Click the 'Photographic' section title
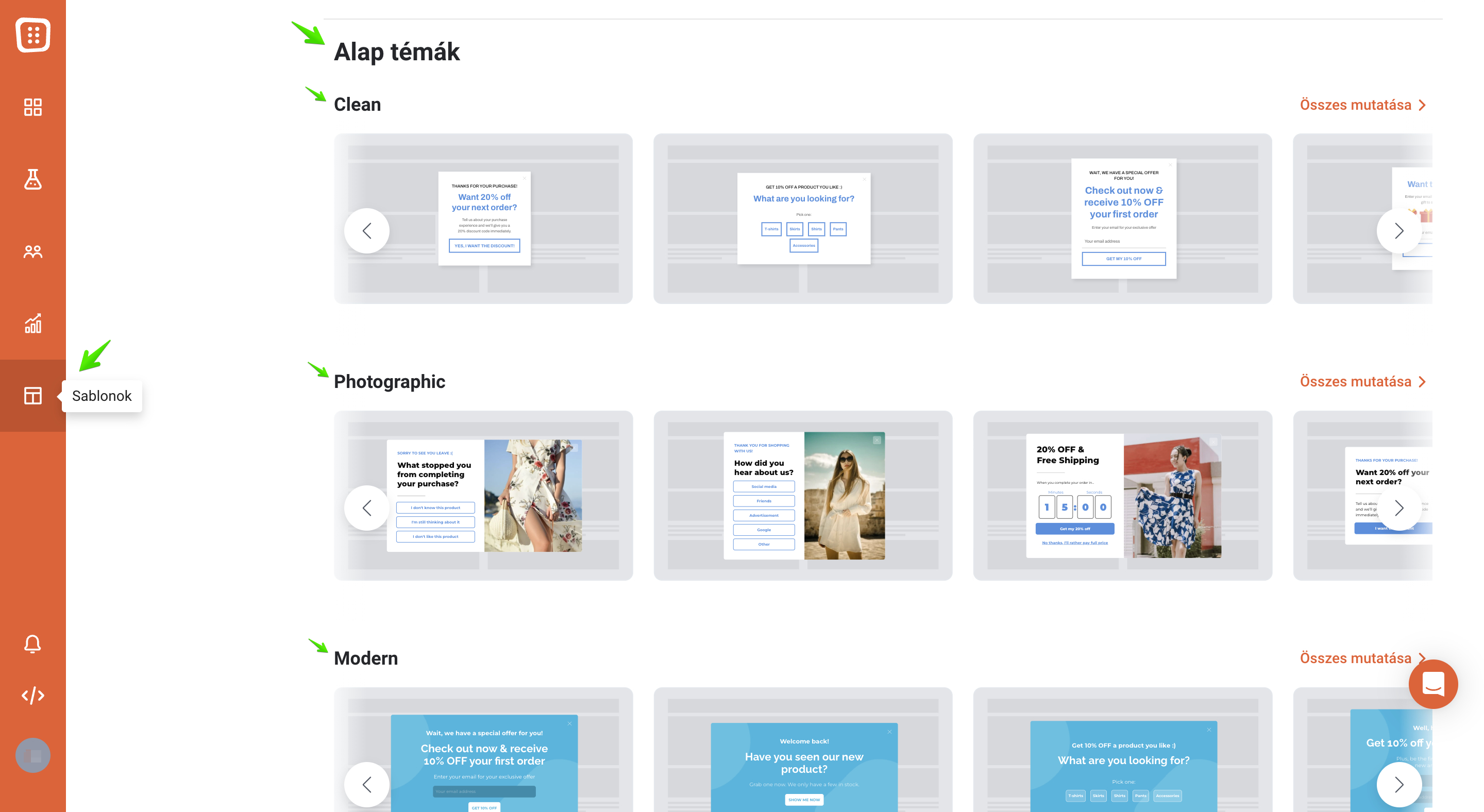 (390, 382)
